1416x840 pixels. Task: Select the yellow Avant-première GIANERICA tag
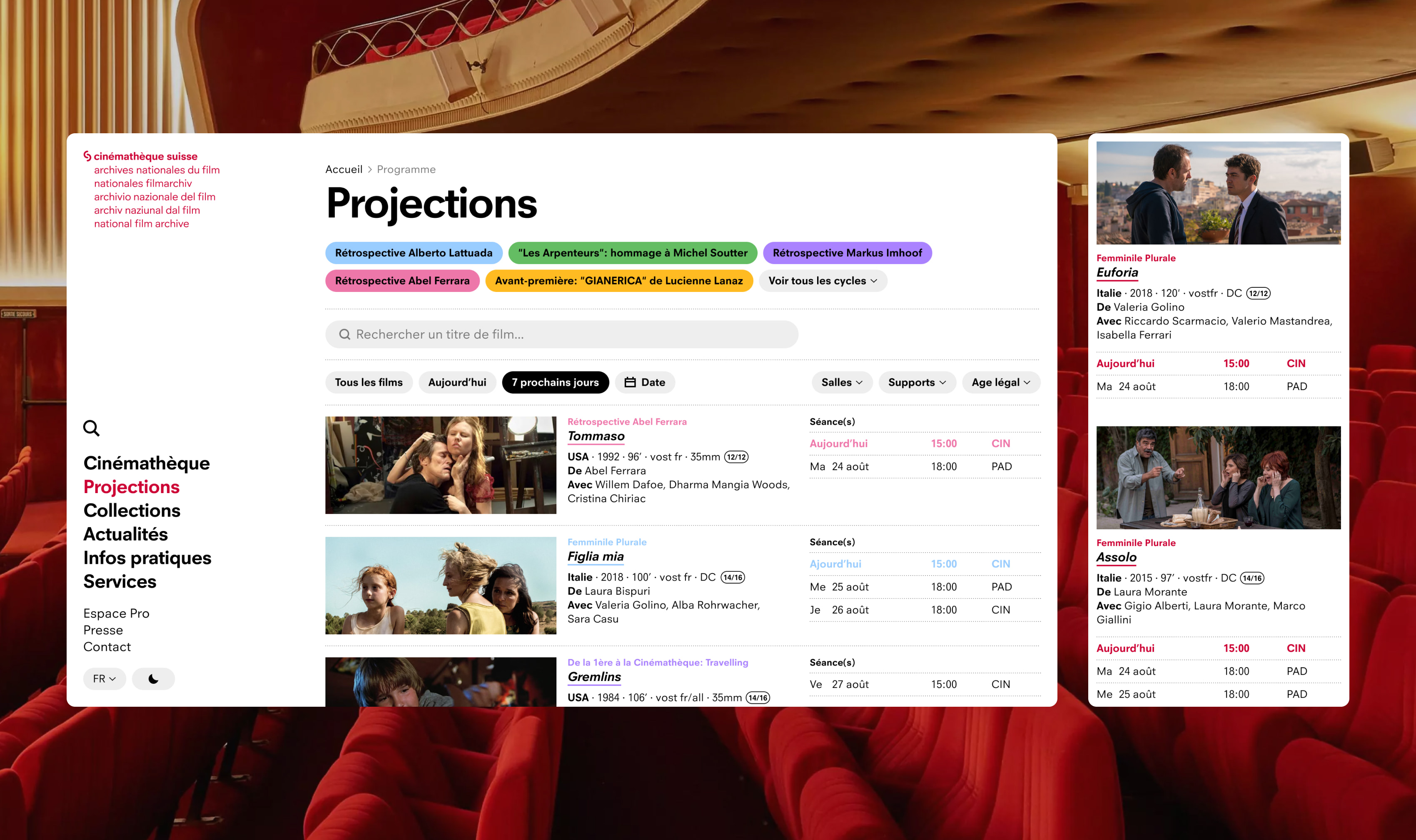click(x=619, y=281)
